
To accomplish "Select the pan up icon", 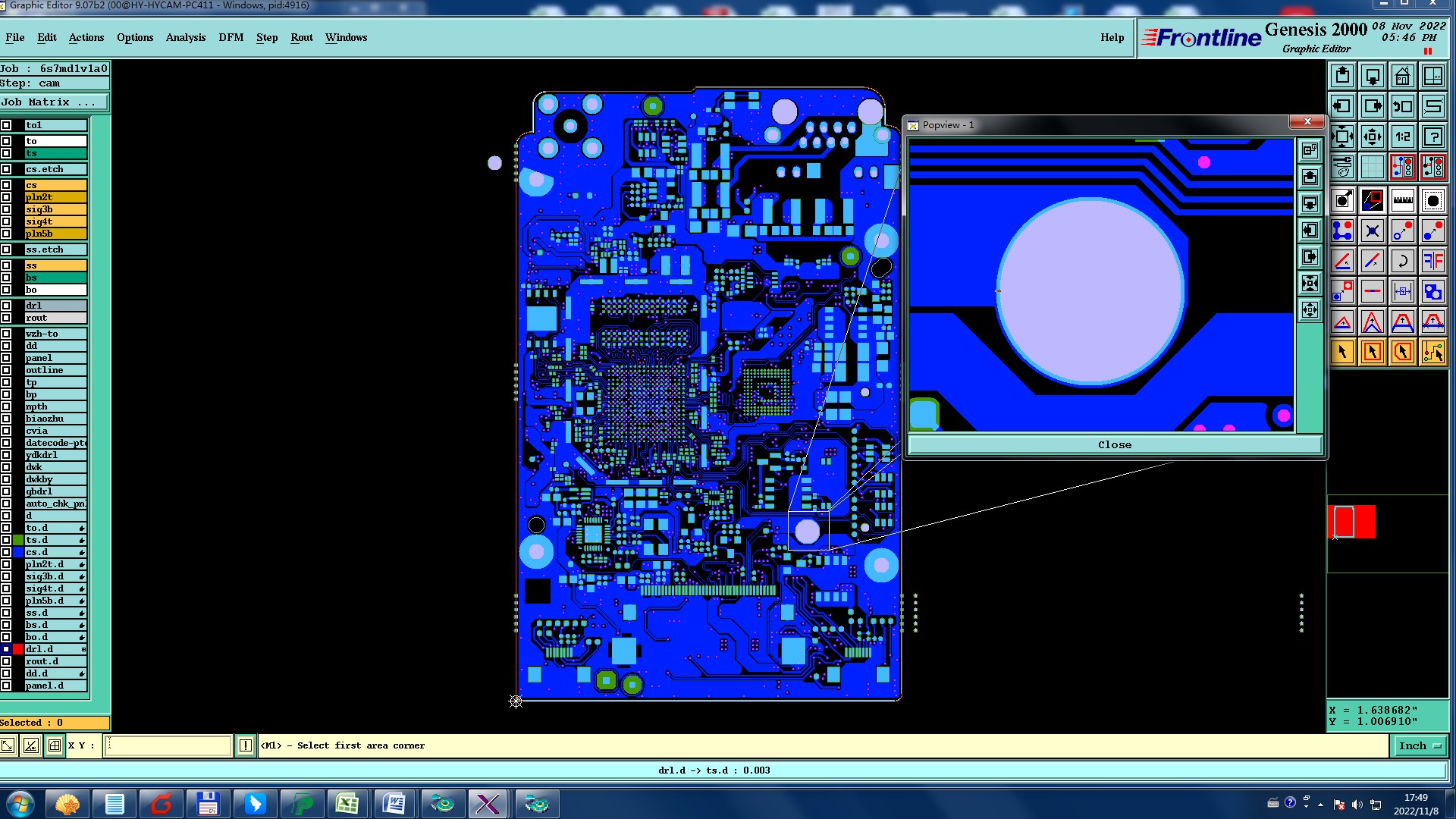I will (x=1342, y=76).
